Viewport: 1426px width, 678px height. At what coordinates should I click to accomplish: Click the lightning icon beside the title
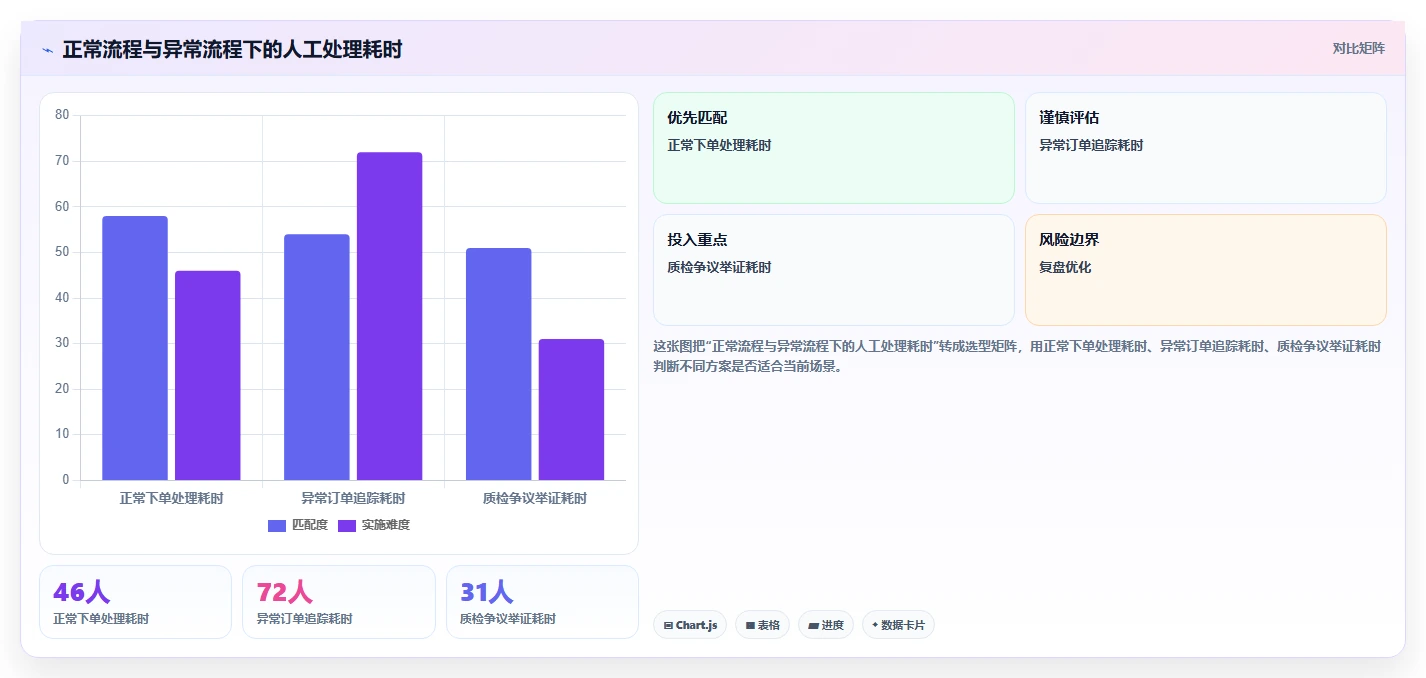(x=47, y=50)
